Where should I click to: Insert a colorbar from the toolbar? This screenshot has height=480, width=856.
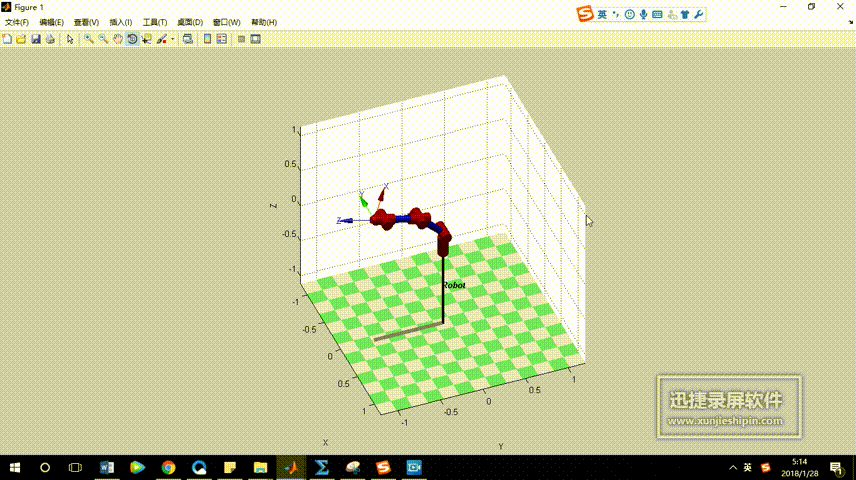pos(207,39)
